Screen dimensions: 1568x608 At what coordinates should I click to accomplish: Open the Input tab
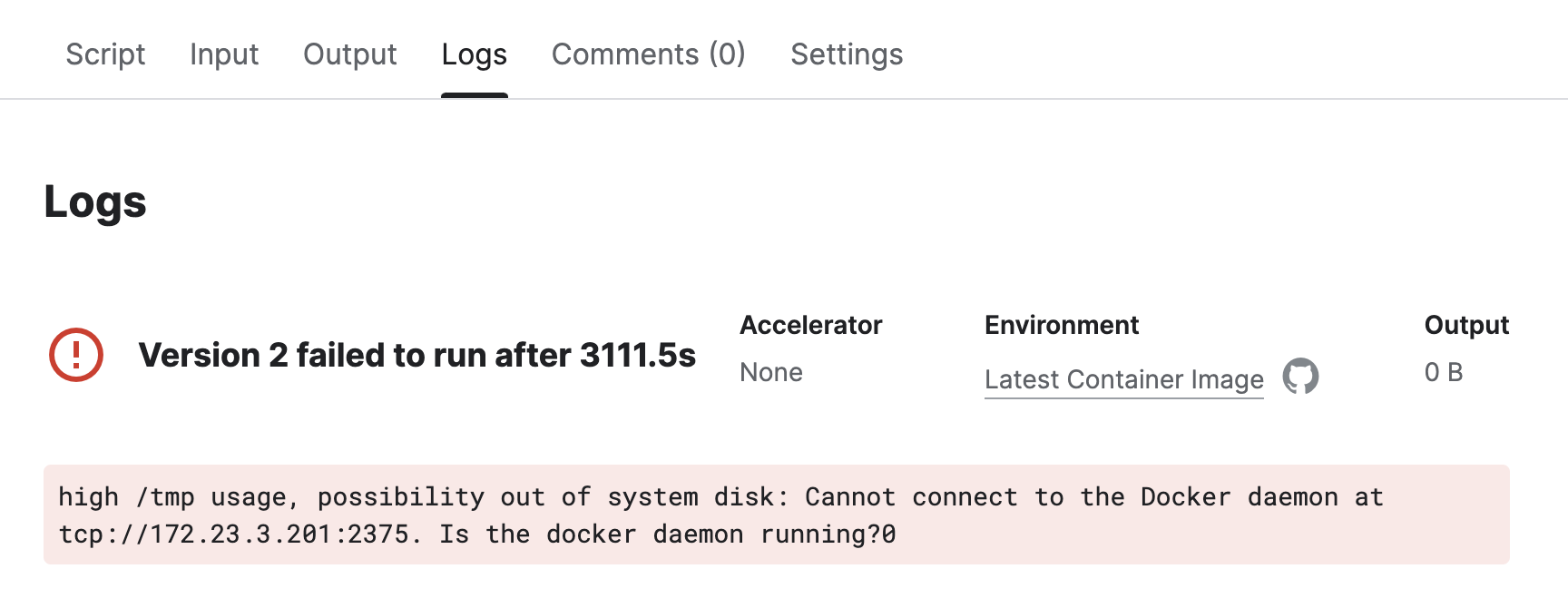click(224, 54)
